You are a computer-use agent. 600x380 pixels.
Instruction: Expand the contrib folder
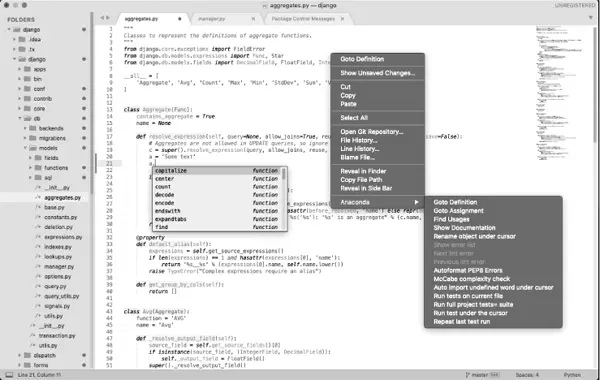click(x=20, y=99)
